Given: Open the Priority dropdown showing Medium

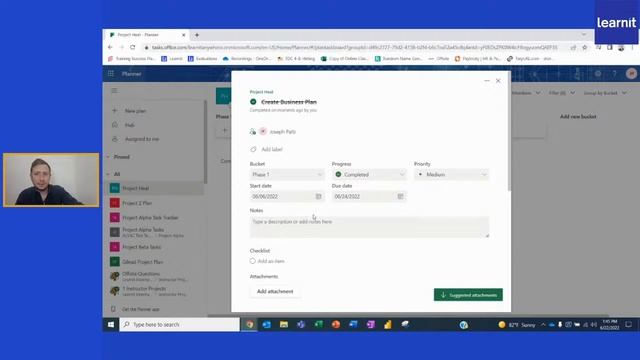Looking at the screenshot, I should click(451, 174).
